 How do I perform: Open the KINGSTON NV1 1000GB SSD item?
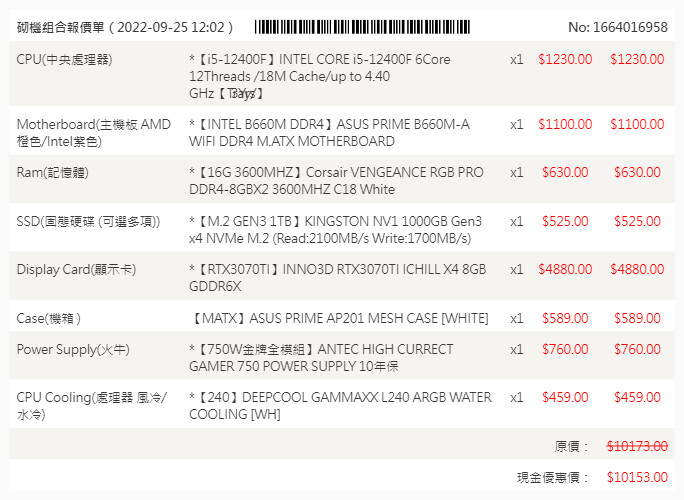(x=335, y=229)
